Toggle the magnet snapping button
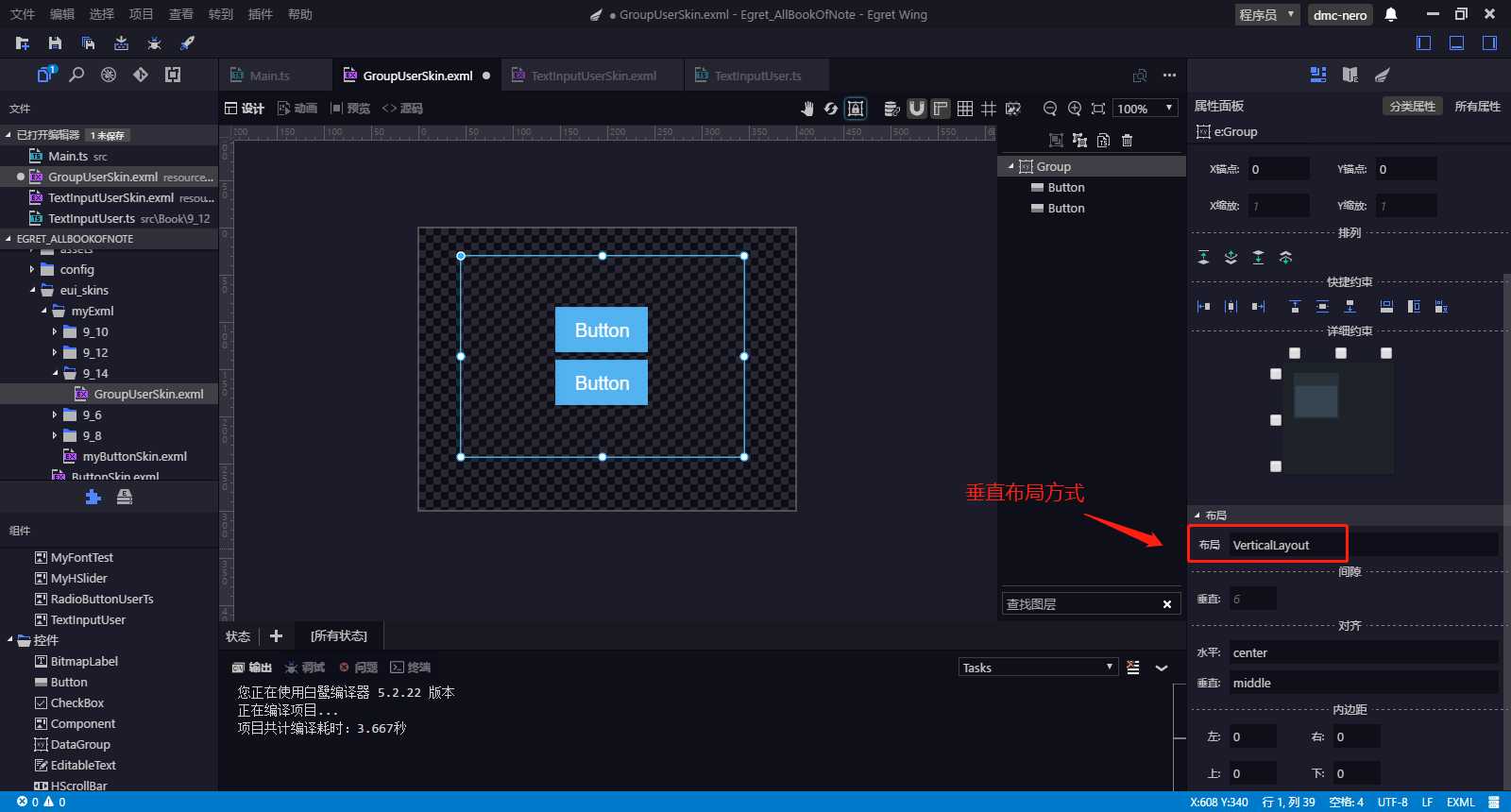The height and width of the screenshot is (812, 1511). (916, 109)
